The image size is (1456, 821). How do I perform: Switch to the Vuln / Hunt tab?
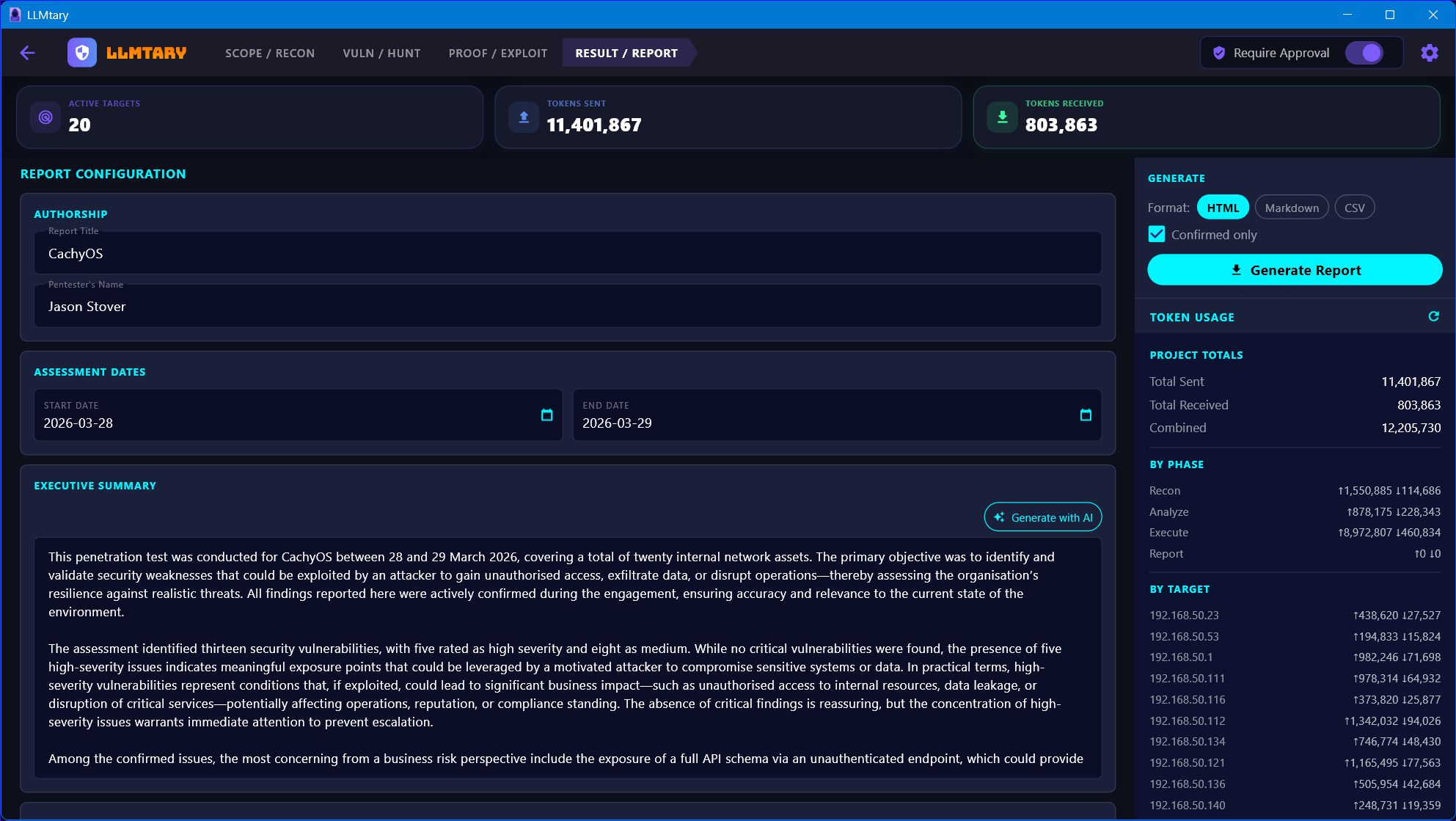(x=381, y=53)
